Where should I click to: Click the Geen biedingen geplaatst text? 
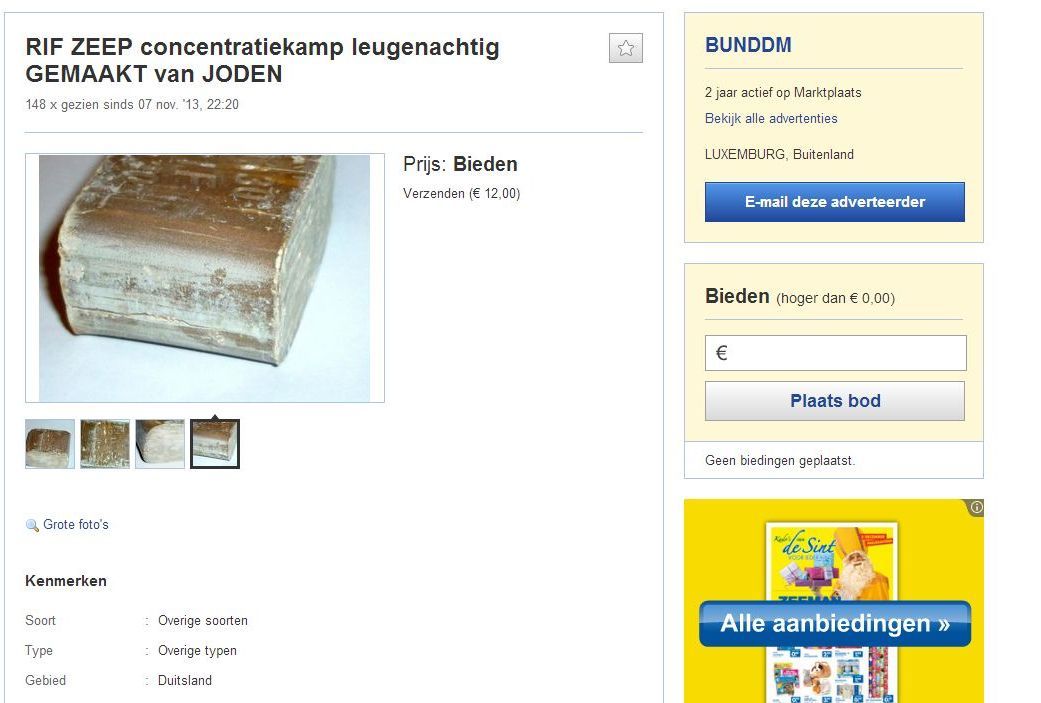point(780,460)
